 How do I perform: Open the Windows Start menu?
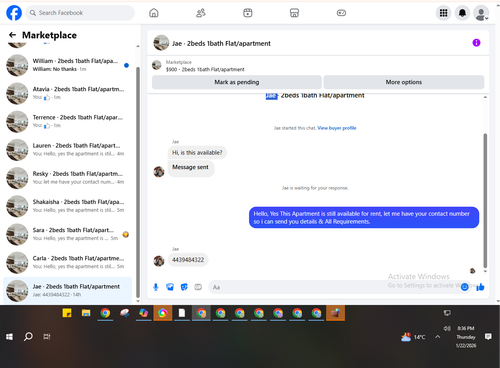(9, 337)
